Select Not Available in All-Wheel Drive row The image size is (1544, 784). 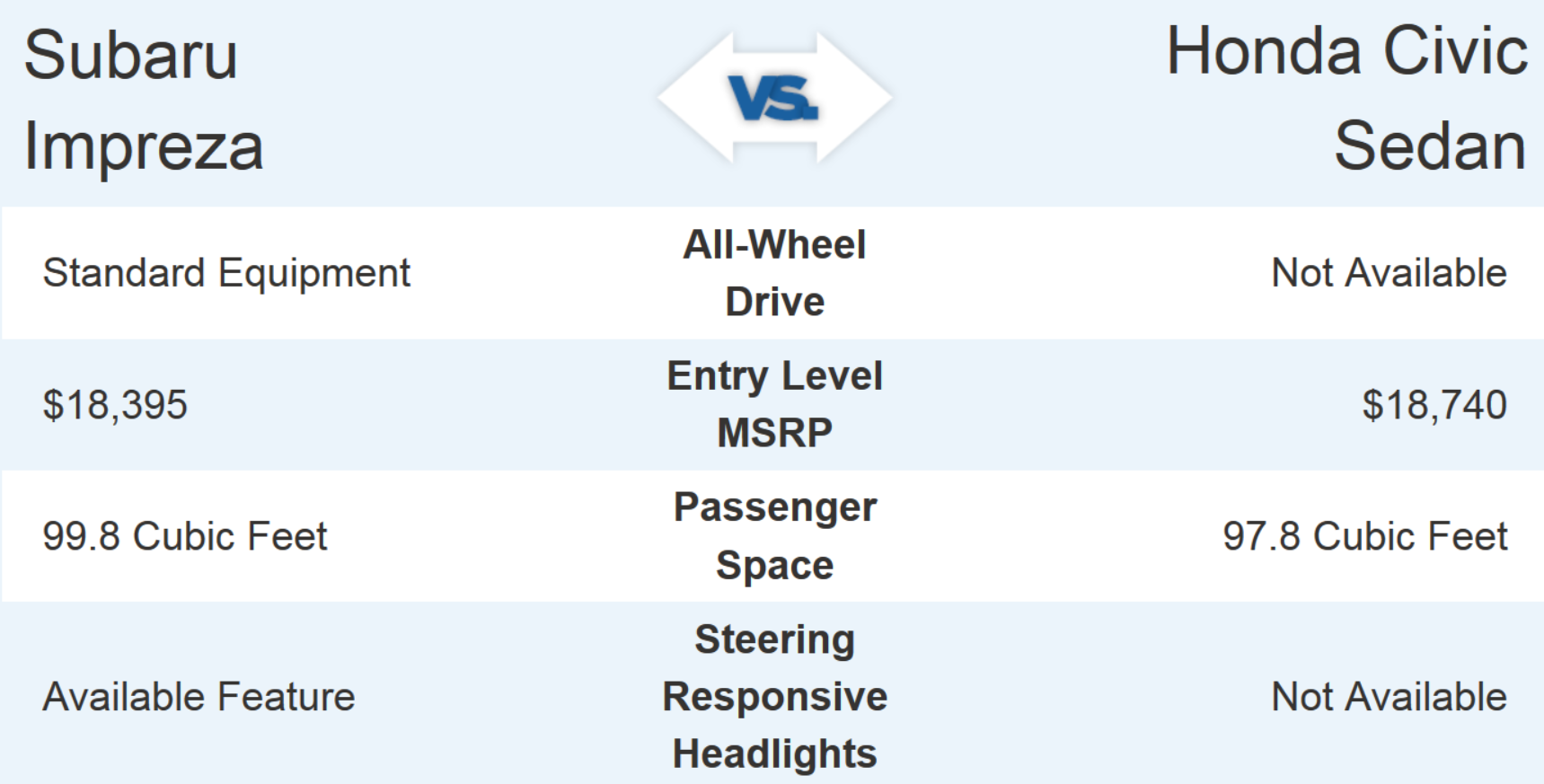1389,273
